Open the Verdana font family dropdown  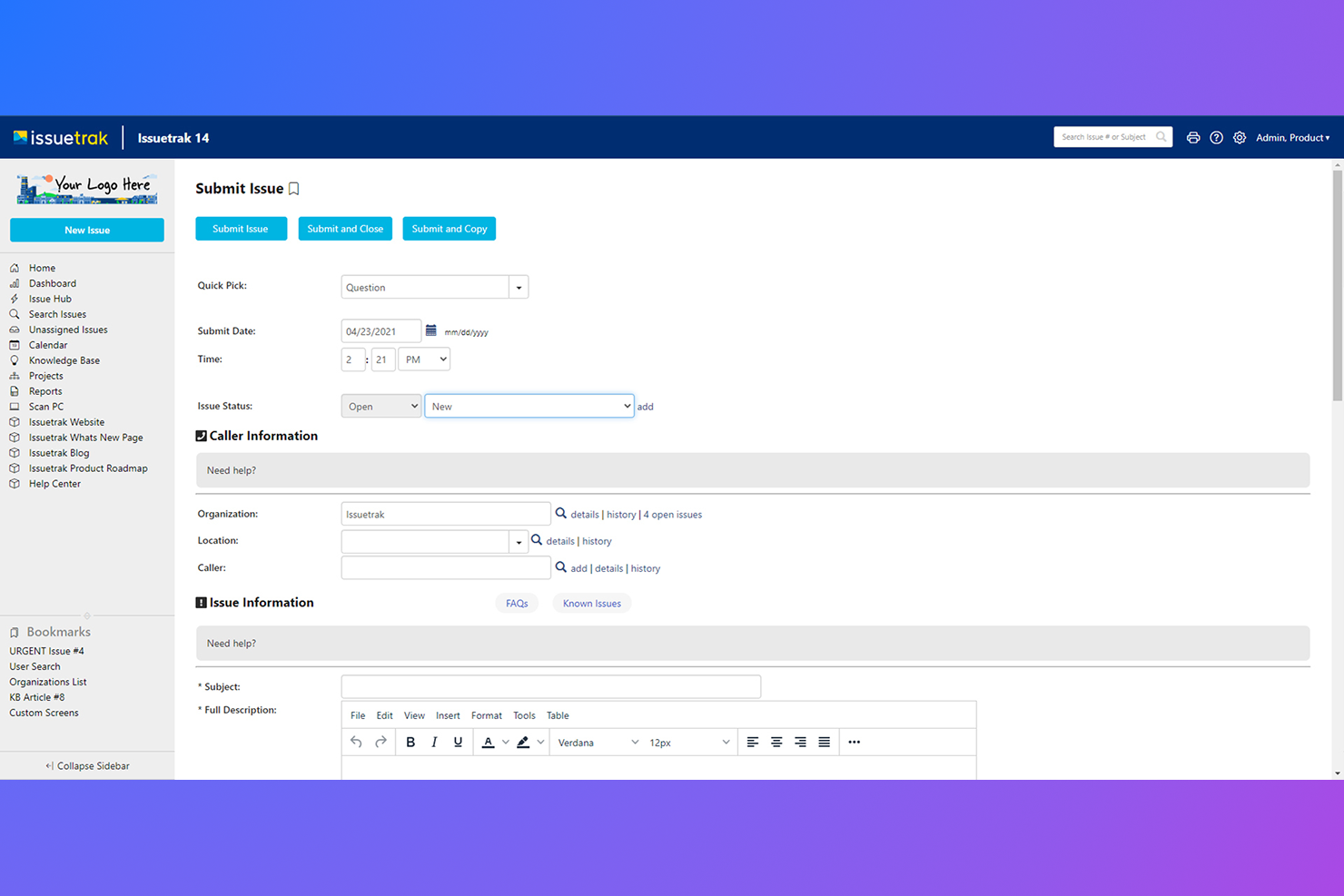coord(598,743)
